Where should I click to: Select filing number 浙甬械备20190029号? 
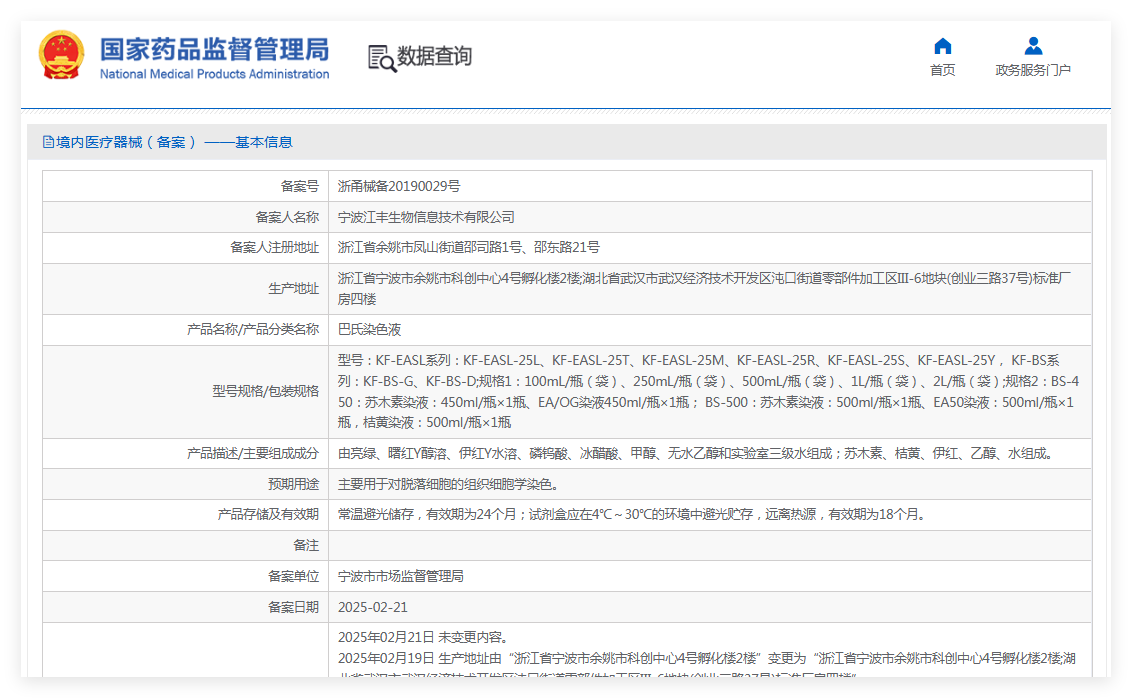pos(399,186)
